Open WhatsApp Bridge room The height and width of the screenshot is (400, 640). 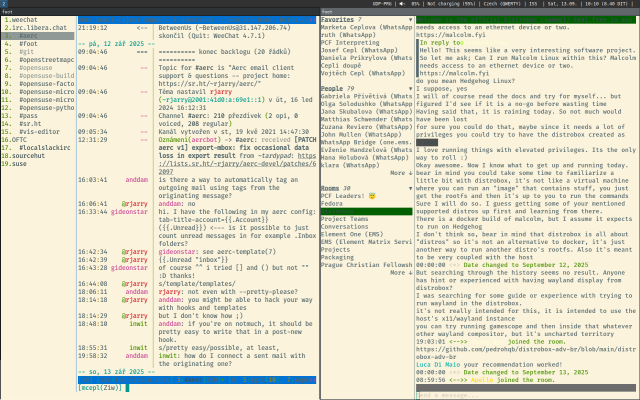367,142
